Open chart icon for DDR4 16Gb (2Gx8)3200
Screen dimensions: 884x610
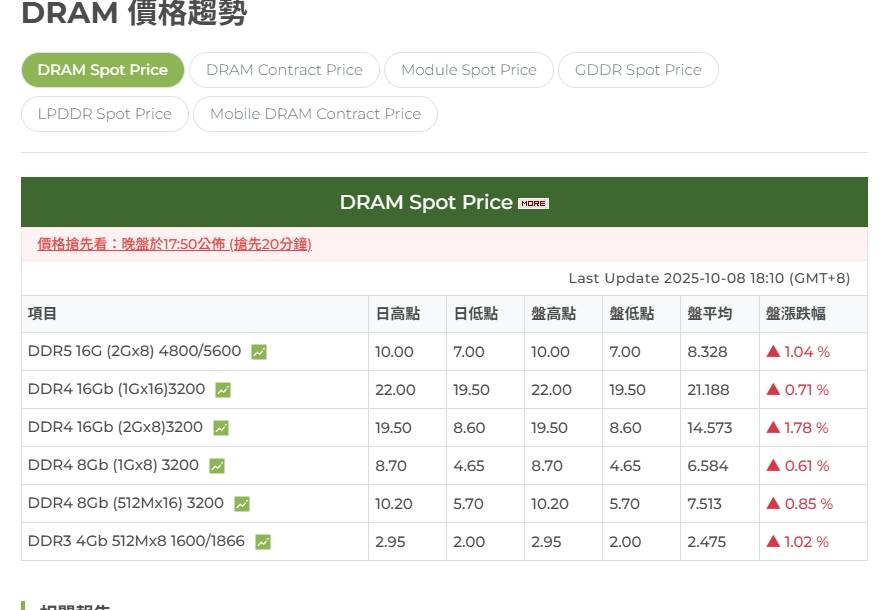pos(221,428)
